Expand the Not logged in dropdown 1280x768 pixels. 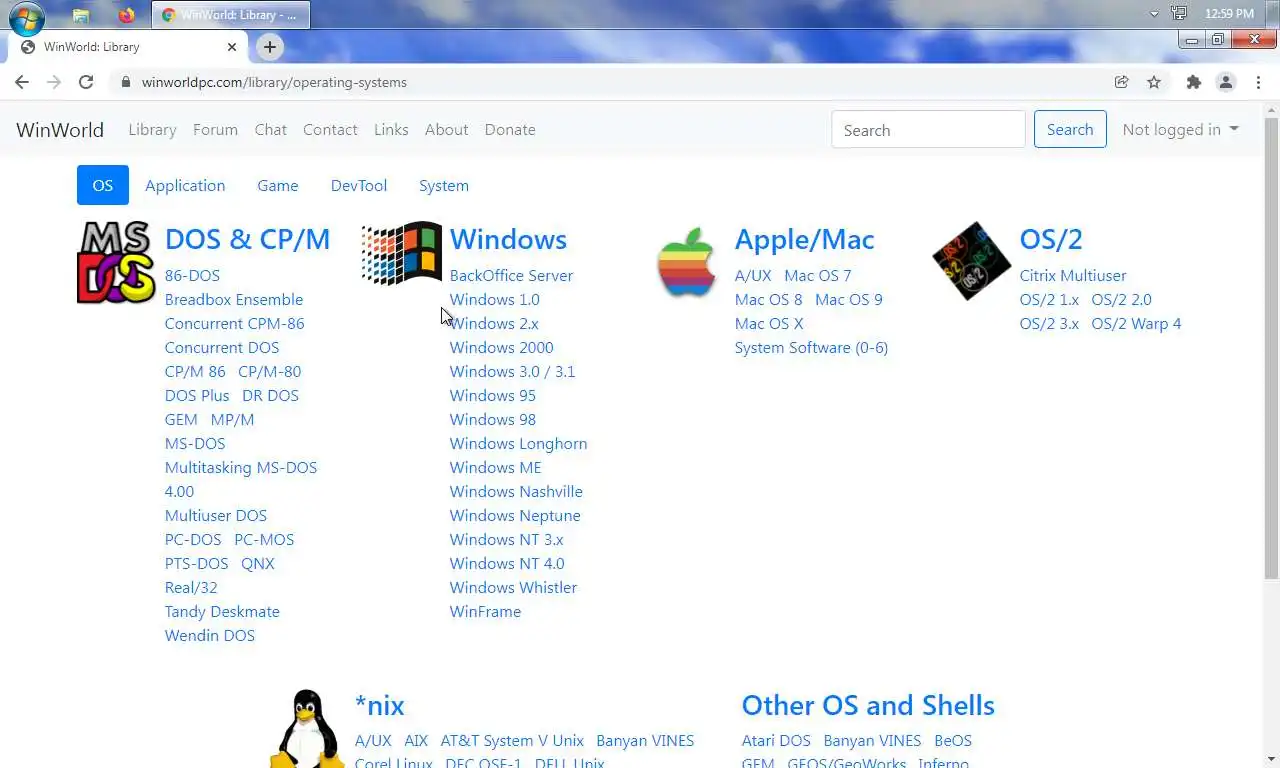pyautogui.click(x=1180, y=129)
